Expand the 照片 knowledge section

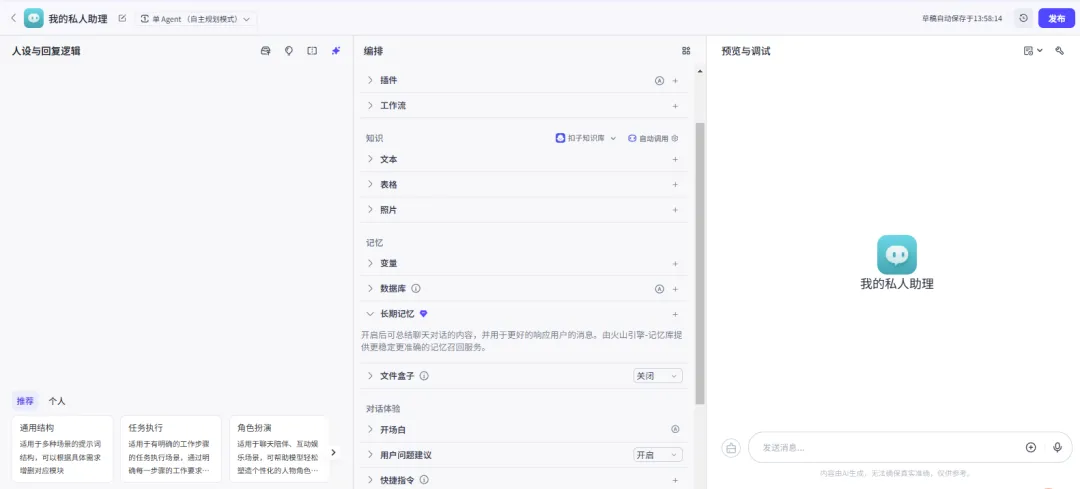[370, 210]
